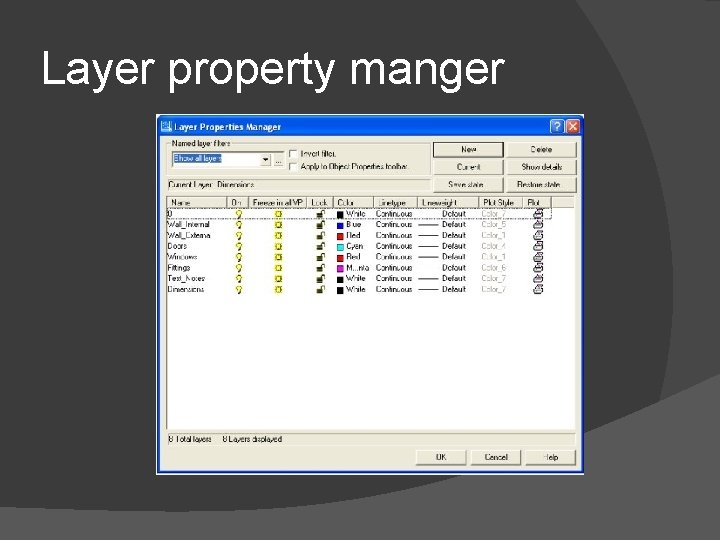This screenshot has height=540, width=720.
Task: Create a layer with the New button
Action: [468, 150]
